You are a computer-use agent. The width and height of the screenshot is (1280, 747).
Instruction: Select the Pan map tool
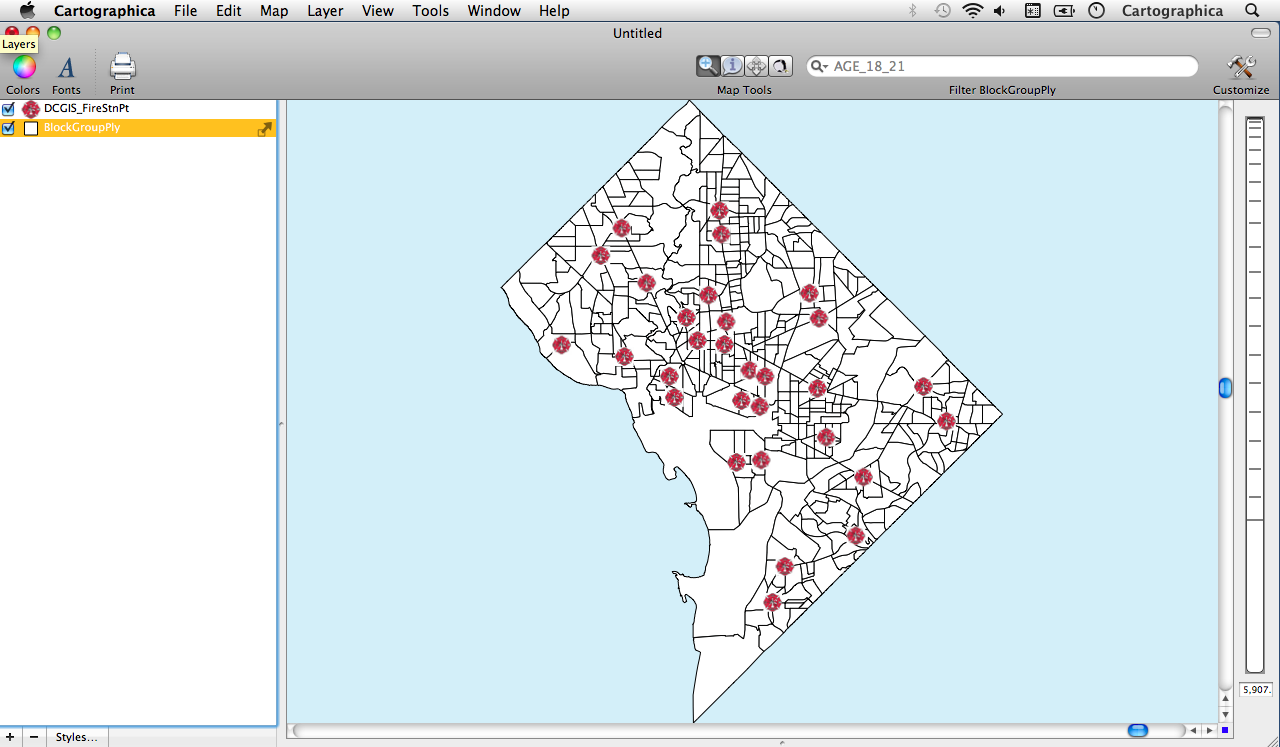757,66
